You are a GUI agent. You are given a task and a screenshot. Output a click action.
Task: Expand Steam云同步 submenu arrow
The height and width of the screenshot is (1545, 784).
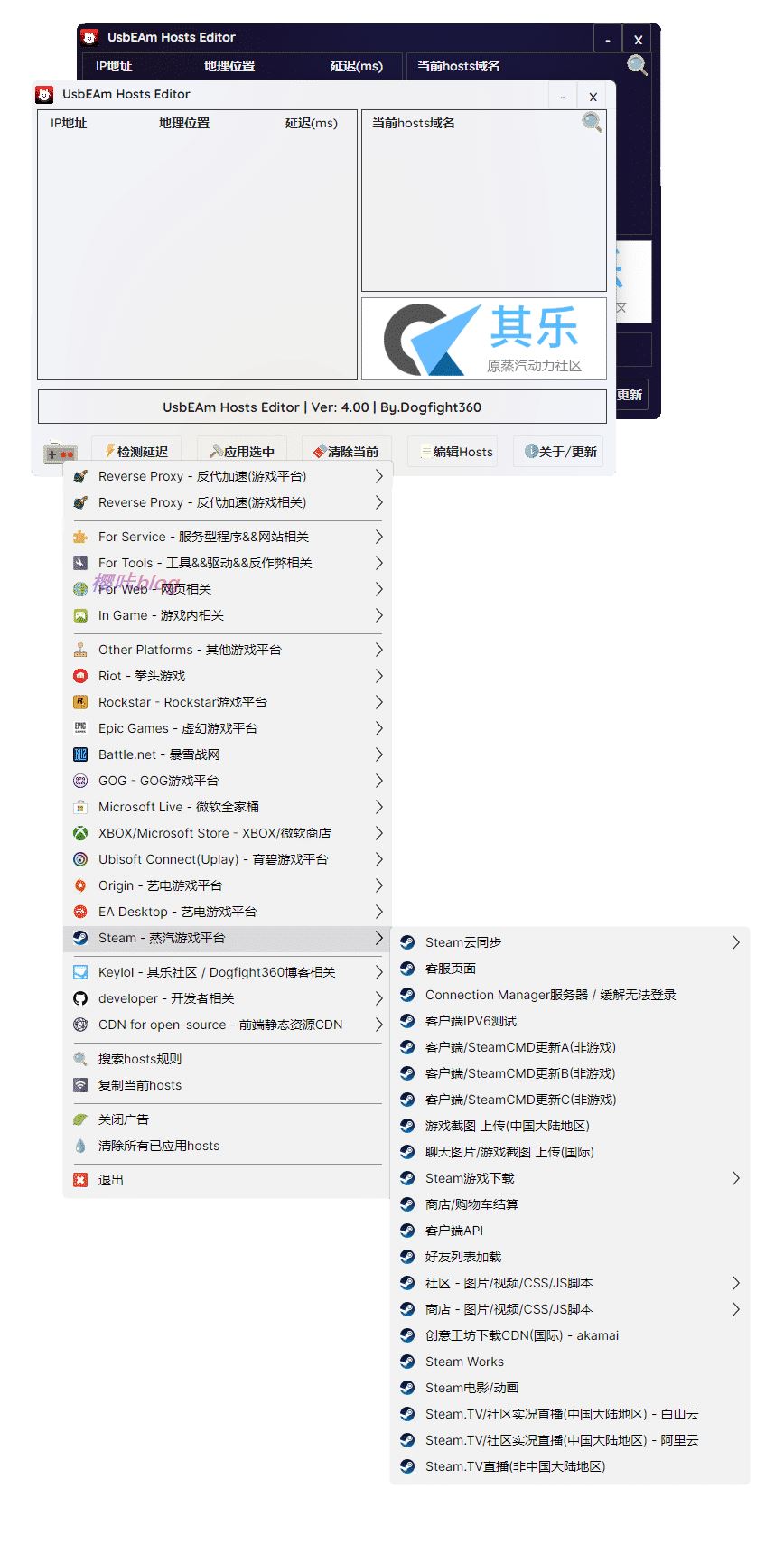[736, 942]
